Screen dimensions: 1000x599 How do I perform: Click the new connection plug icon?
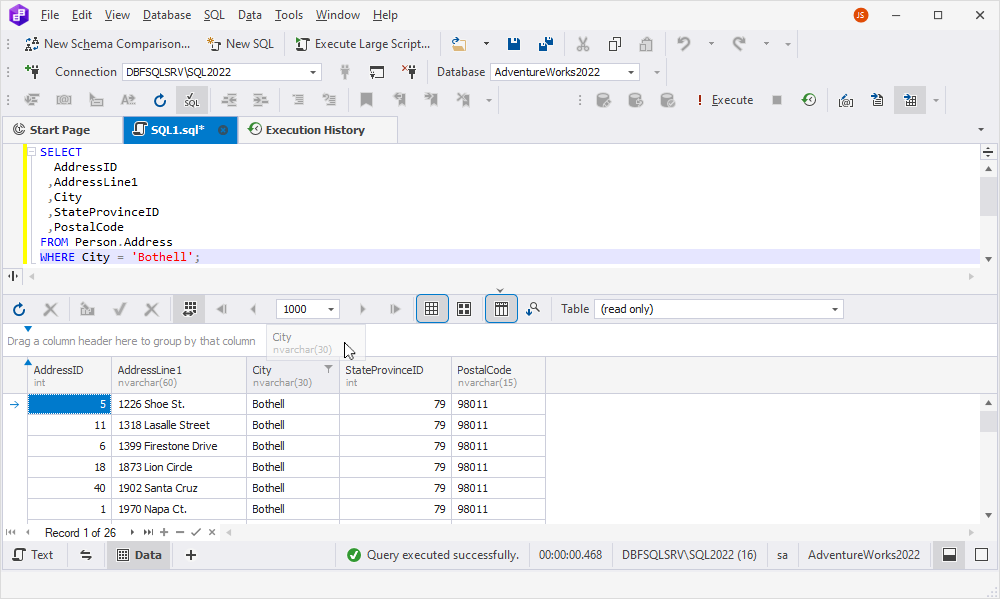pyautogui.click(x=32, y=71)
